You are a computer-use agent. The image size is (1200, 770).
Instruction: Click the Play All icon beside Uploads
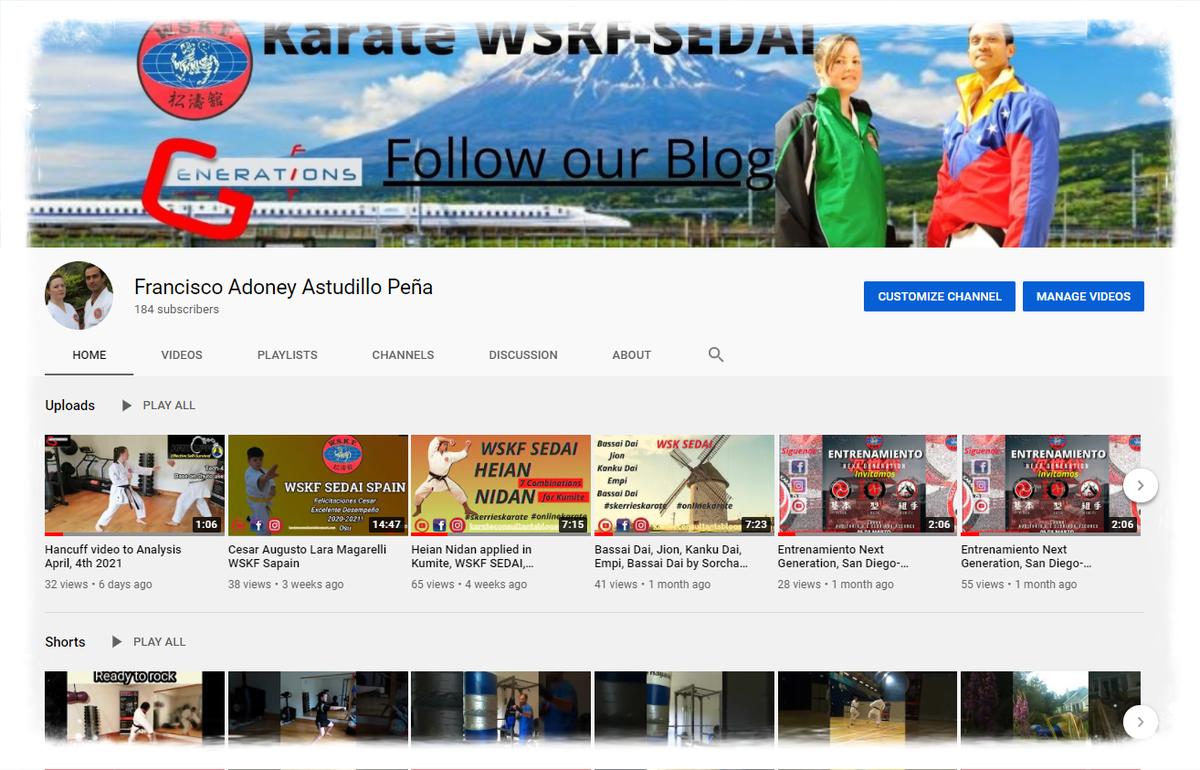[x=125, y=405]
